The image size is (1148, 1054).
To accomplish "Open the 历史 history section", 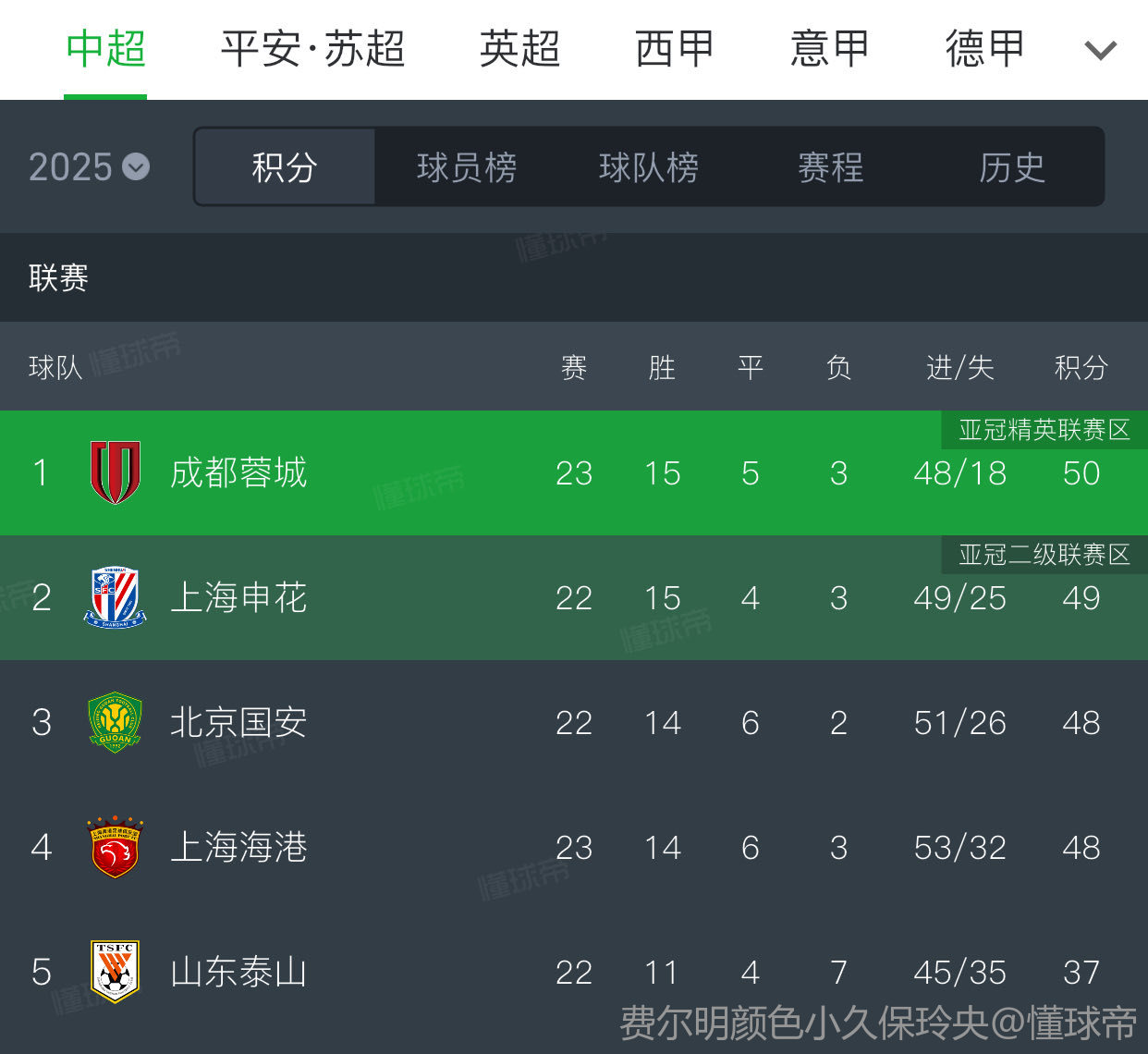I will point(1012,167).
